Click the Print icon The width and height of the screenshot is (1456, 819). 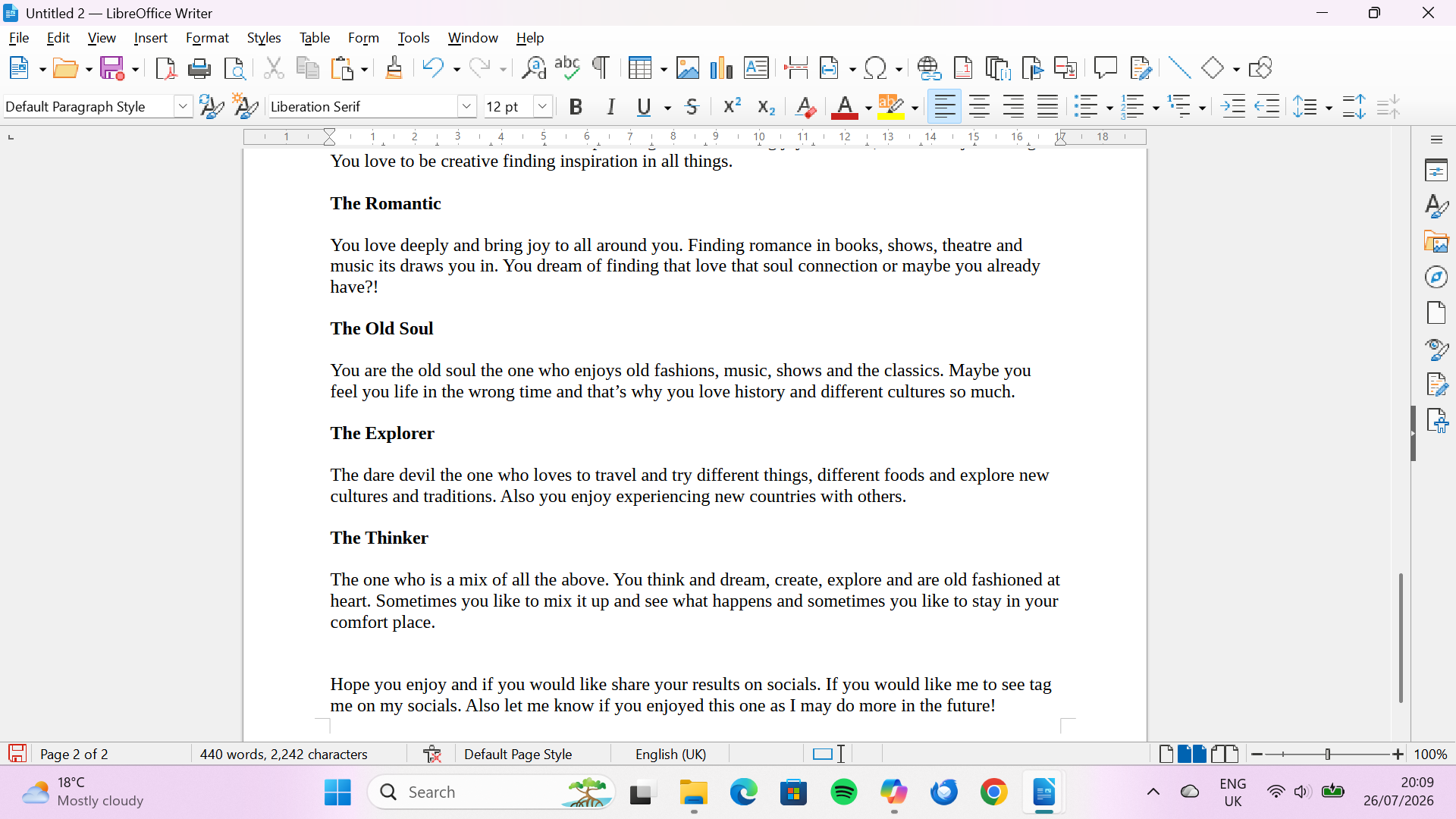pos(199,68)
